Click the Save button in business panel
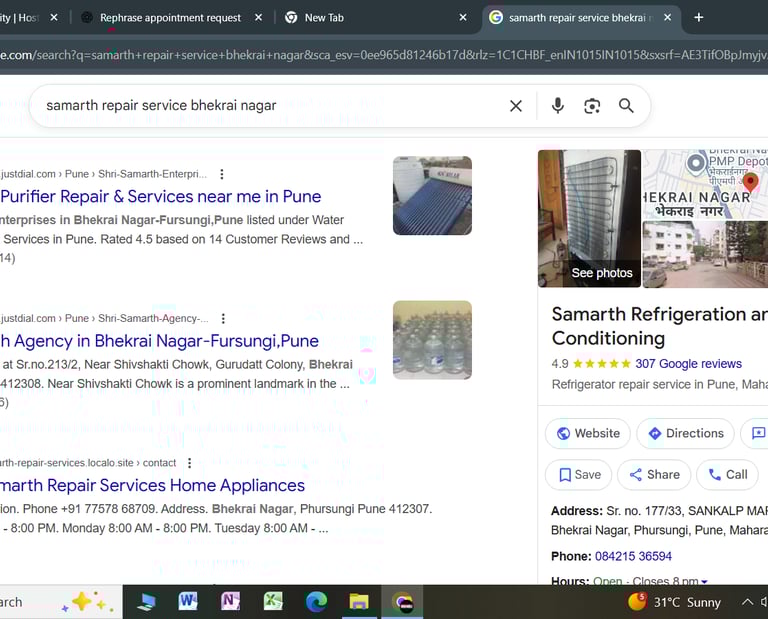The image size is (768, 619). click(578, 475)
